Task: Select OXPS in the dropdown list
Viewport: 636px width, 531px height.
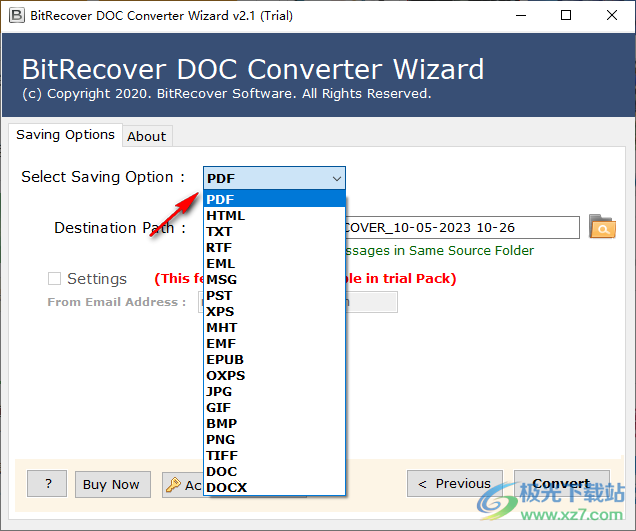Action: 275,376
